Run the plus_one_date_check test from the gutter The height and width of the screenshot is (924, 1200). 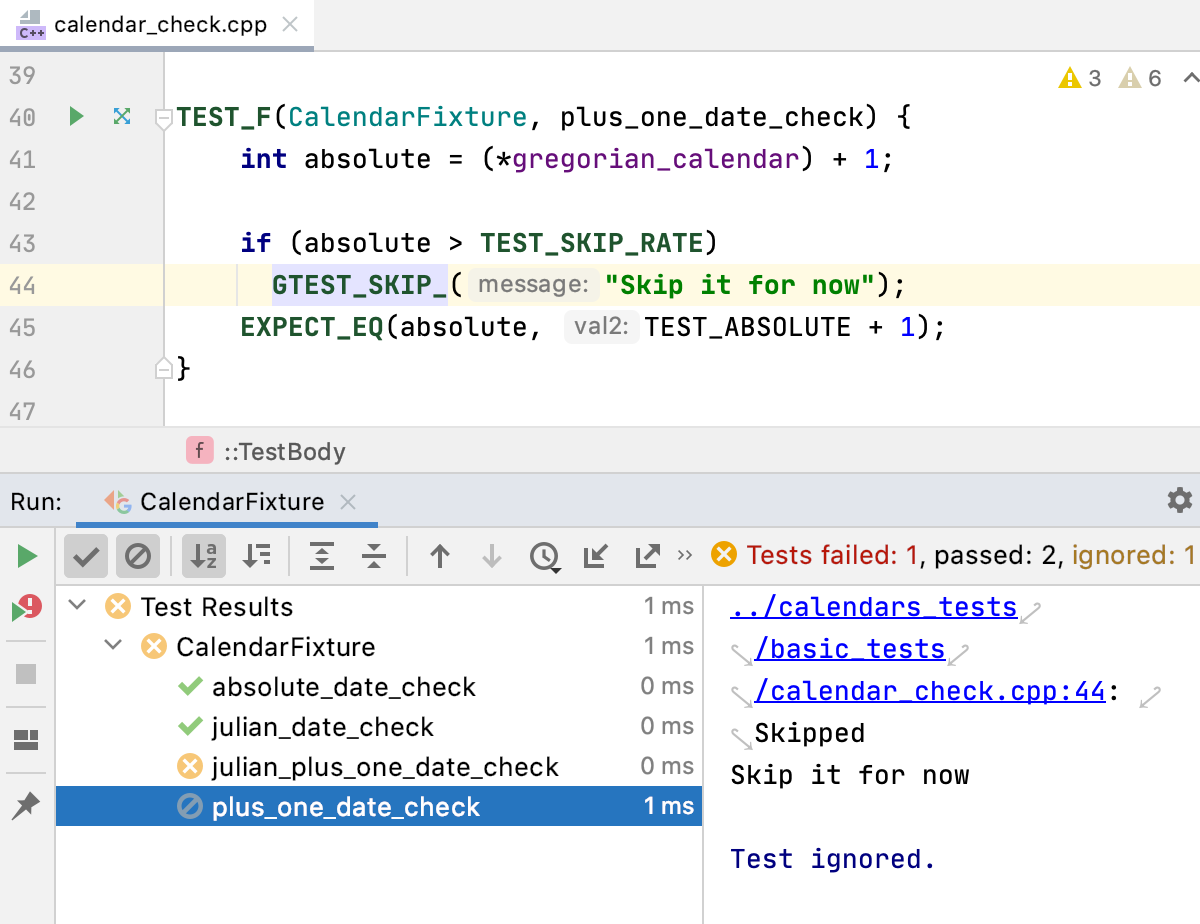76,117
